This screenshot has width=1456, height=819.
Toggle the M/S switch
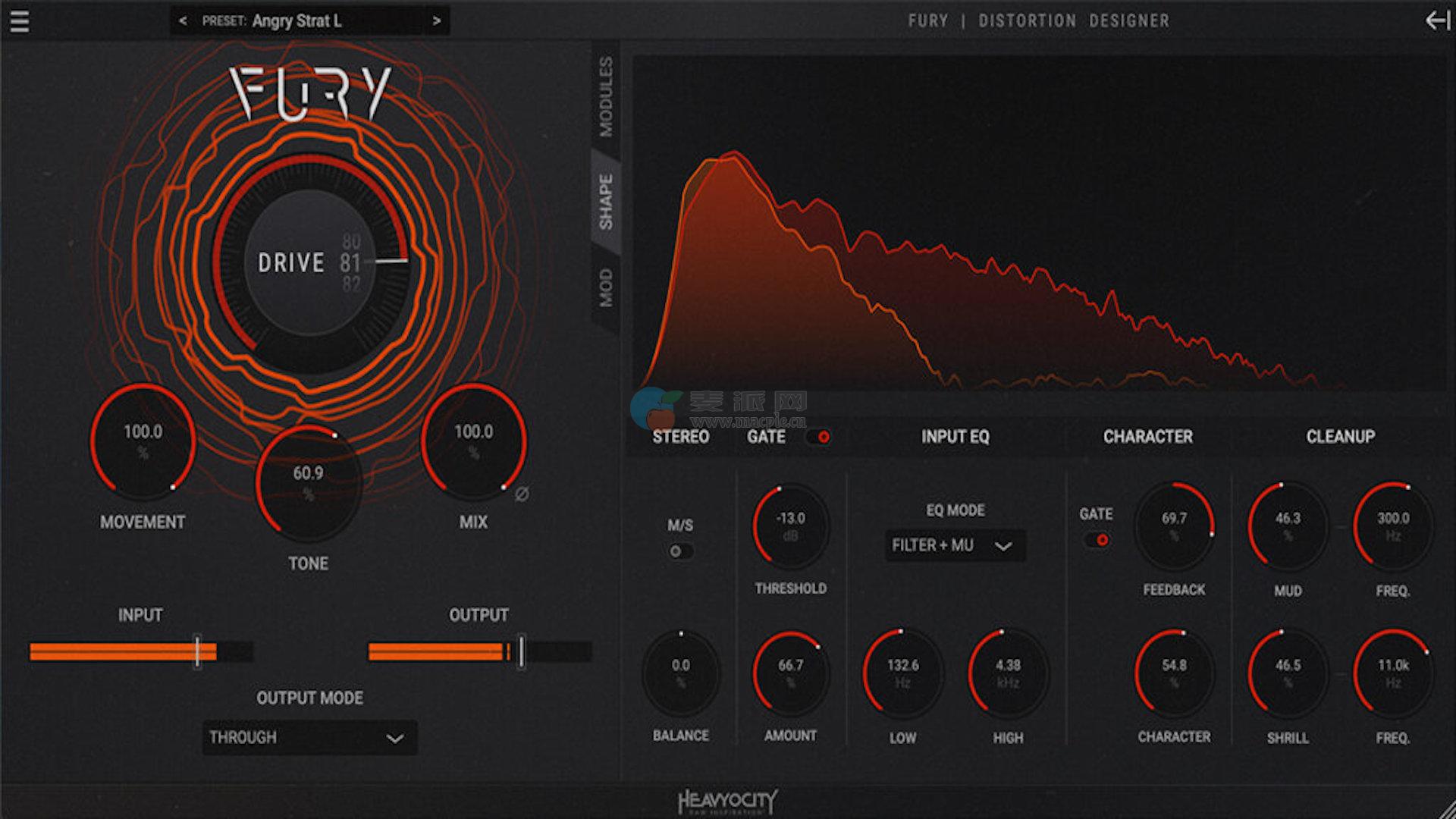[x=680, y=551]
